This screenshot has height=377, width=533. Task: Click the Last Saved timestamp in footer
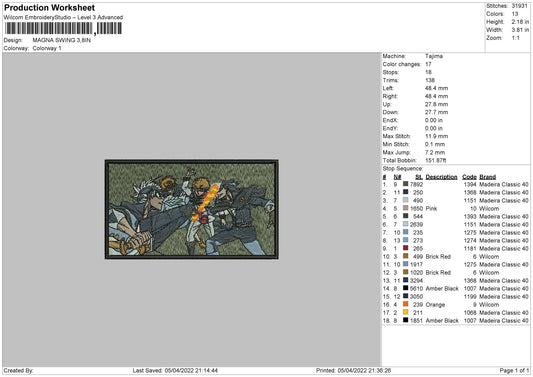[x=175, y=370]
